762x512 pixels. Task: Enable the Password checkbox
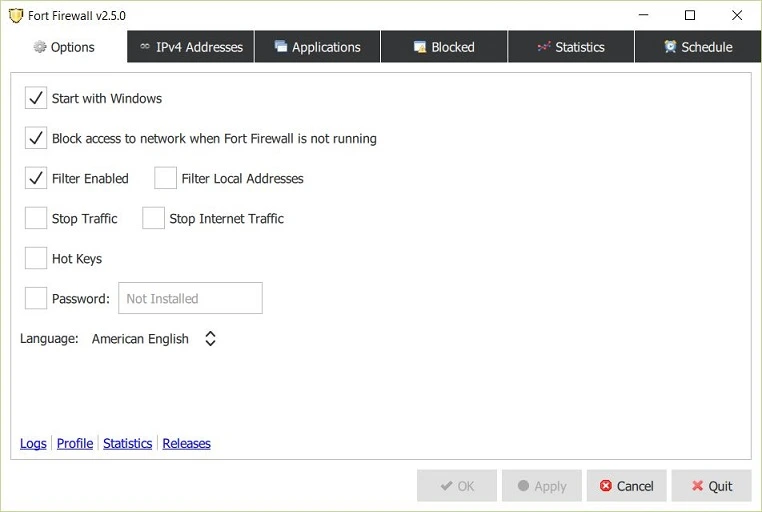coord(36,298)
